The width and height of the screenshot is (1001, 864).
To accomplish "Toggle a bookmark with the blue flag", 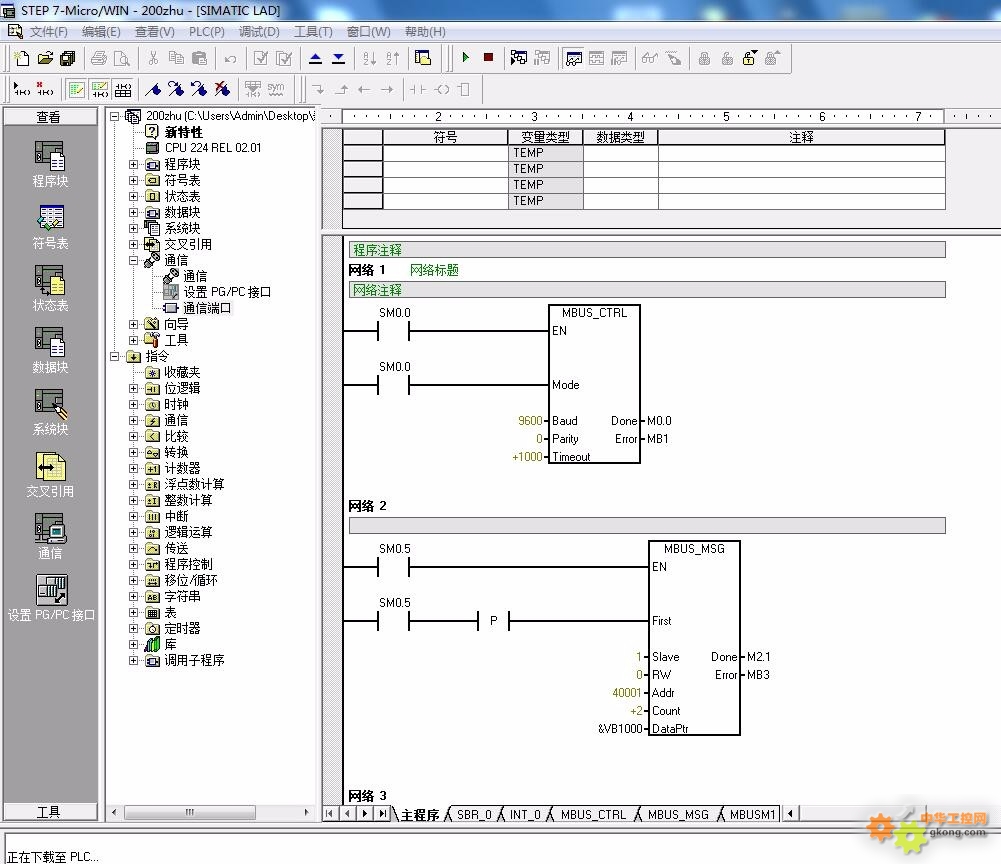I will coord(153,89).
